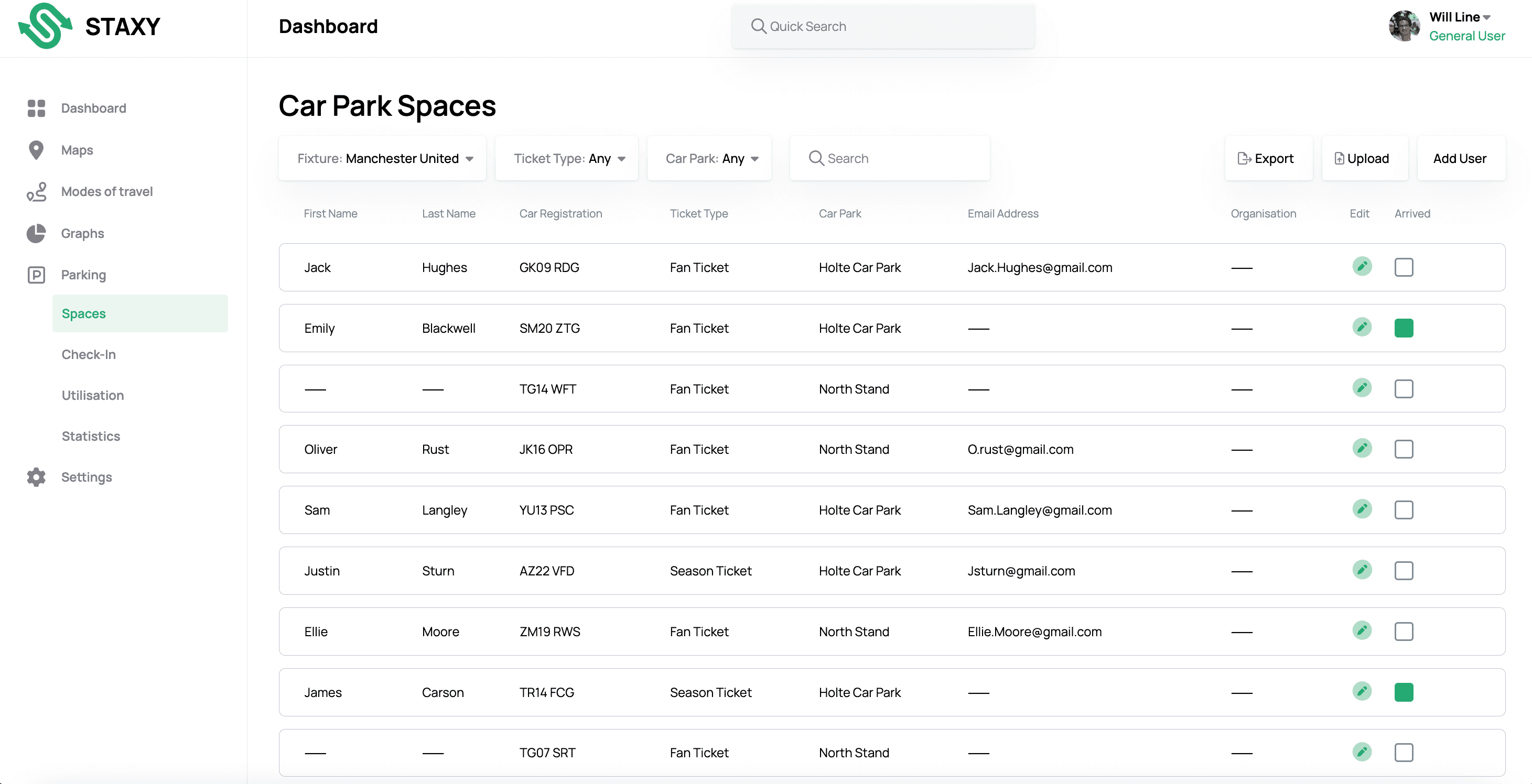Image resolution: width=1532 pixels, height=784 pixels.
Task: Click the STAXY logo icon
Action: (45, 26)
